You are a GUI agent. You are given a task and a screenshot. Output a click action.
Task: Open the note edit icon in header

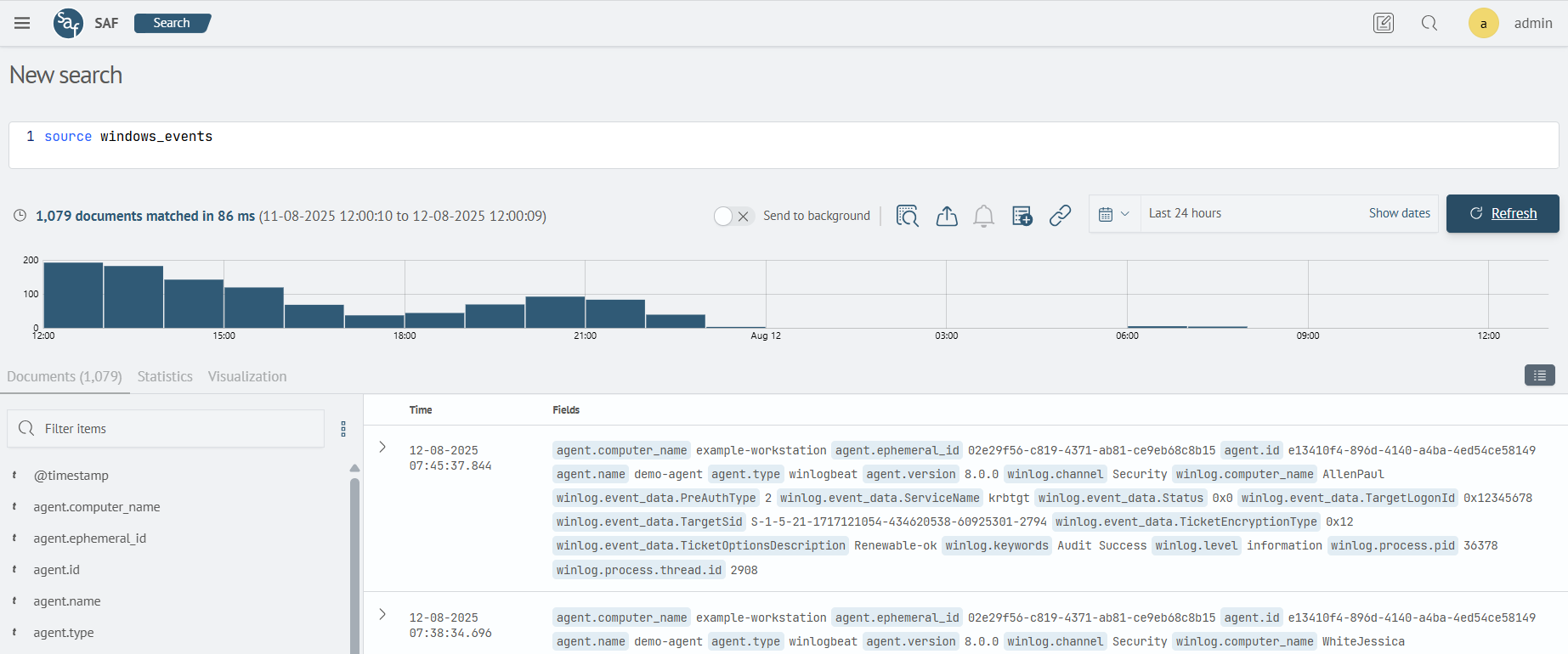click(1384, 23)
